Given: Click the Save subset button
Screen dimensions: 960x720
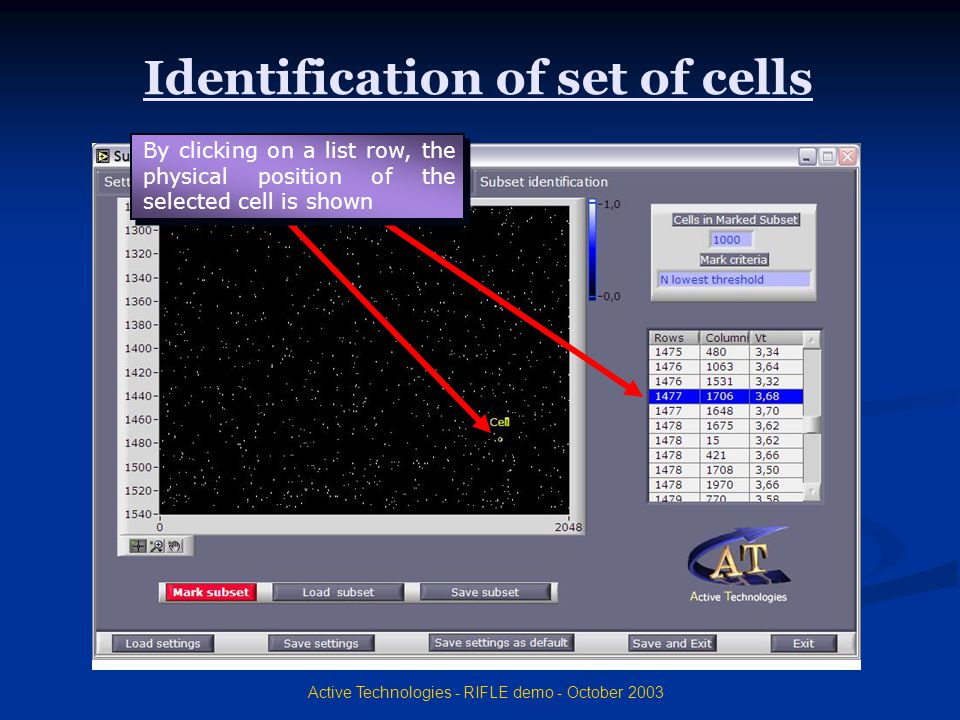Looking at the screenshot, I should pyautogui.click(x=485, y=592).
